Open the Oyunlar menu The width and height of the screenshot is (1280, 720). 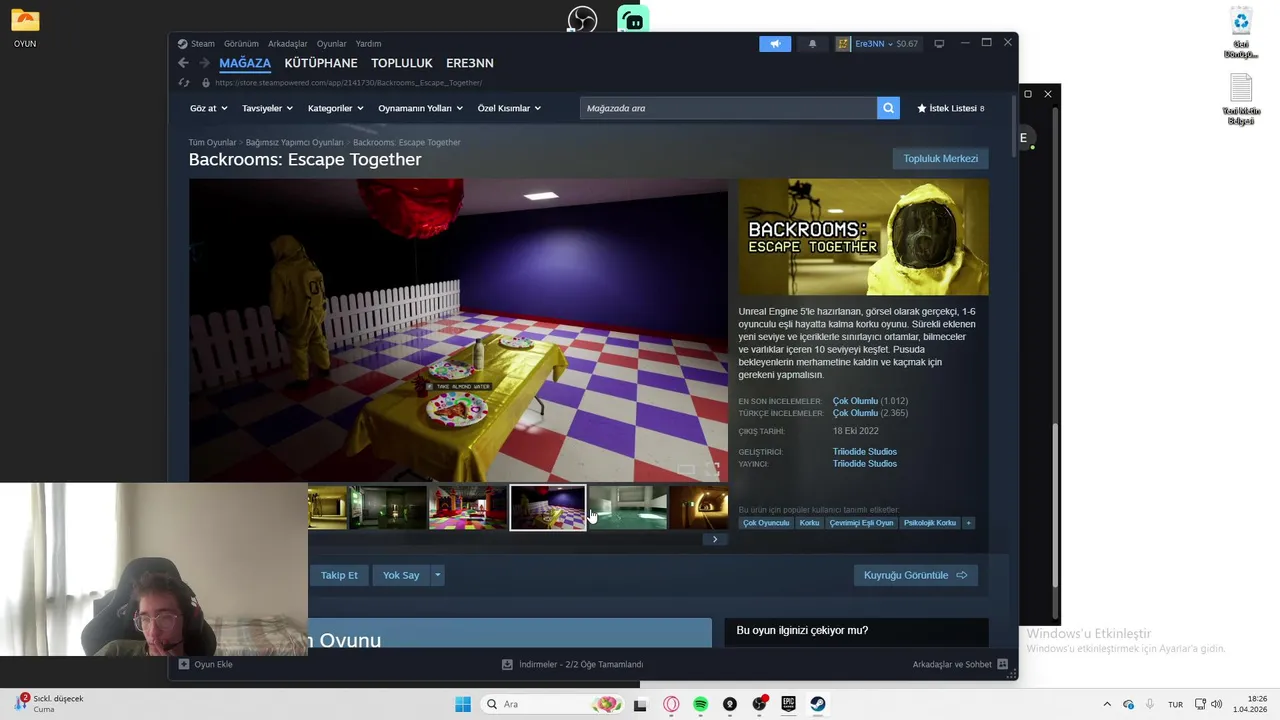click(331, 44)
